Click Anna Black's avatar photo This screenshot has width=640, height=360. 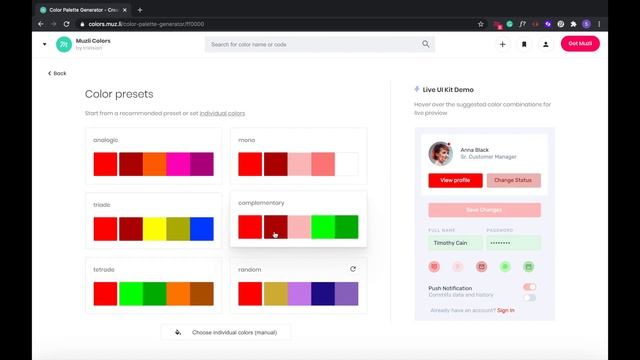pos(440,153)
